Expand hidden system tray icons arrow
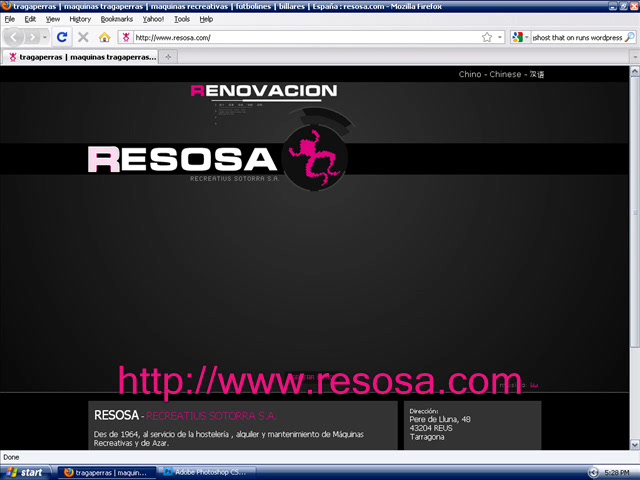 pos(593,473)
